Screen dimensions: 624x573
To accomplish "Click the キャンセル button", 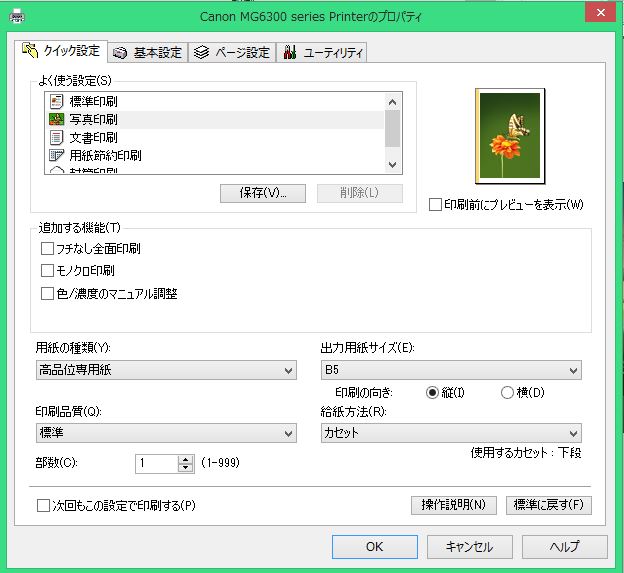I will click(470, 547).
